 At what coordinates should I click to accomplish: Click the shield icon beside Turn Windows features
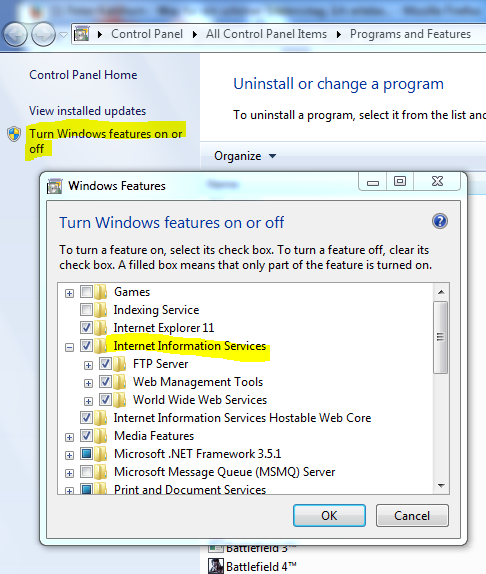[x=14, y=134]
